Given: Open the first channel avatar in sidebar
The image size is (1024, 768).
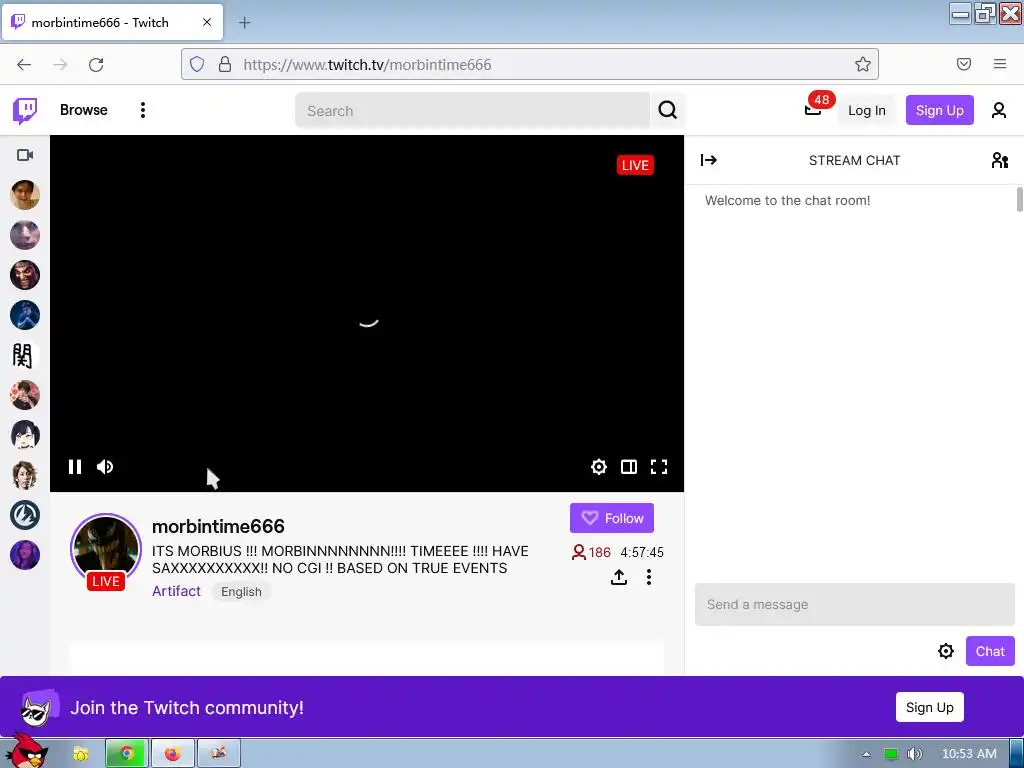Looking at the screenshot, I should (25, 195).
